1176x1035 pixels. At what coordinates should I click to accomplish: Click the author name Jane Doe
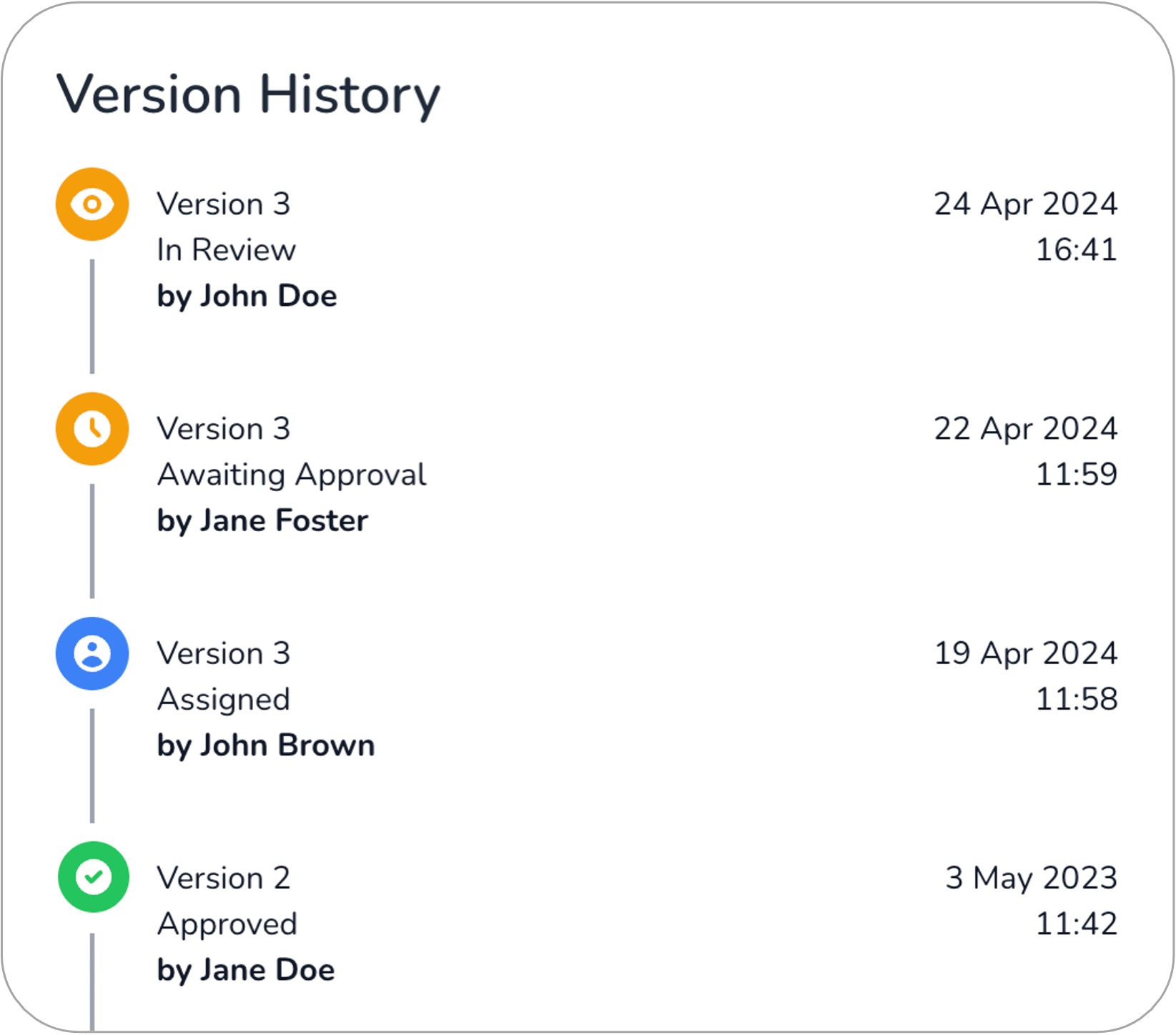pos(267,970)
